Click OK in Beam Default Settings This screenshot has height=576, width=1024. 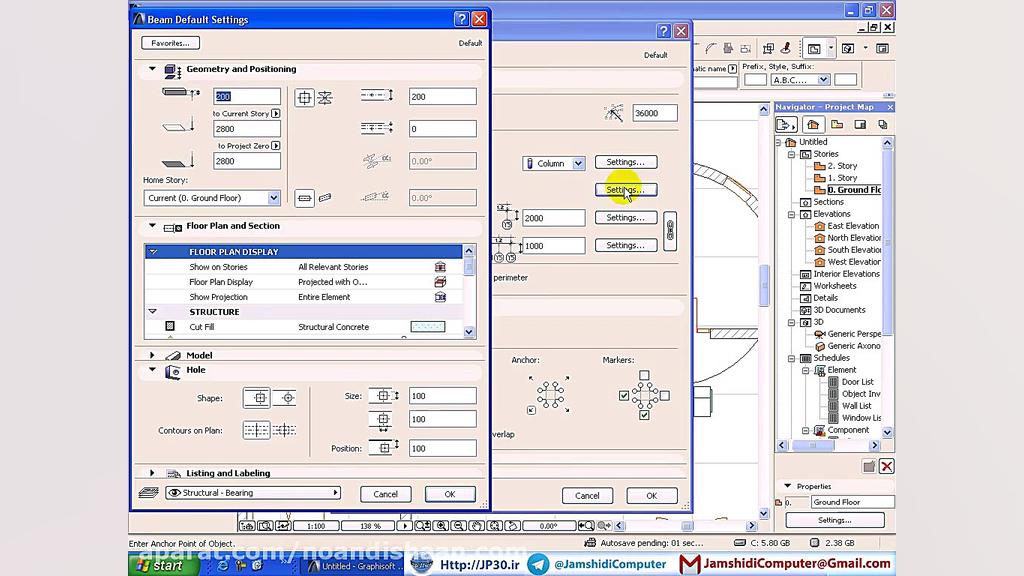coord(450,494)
